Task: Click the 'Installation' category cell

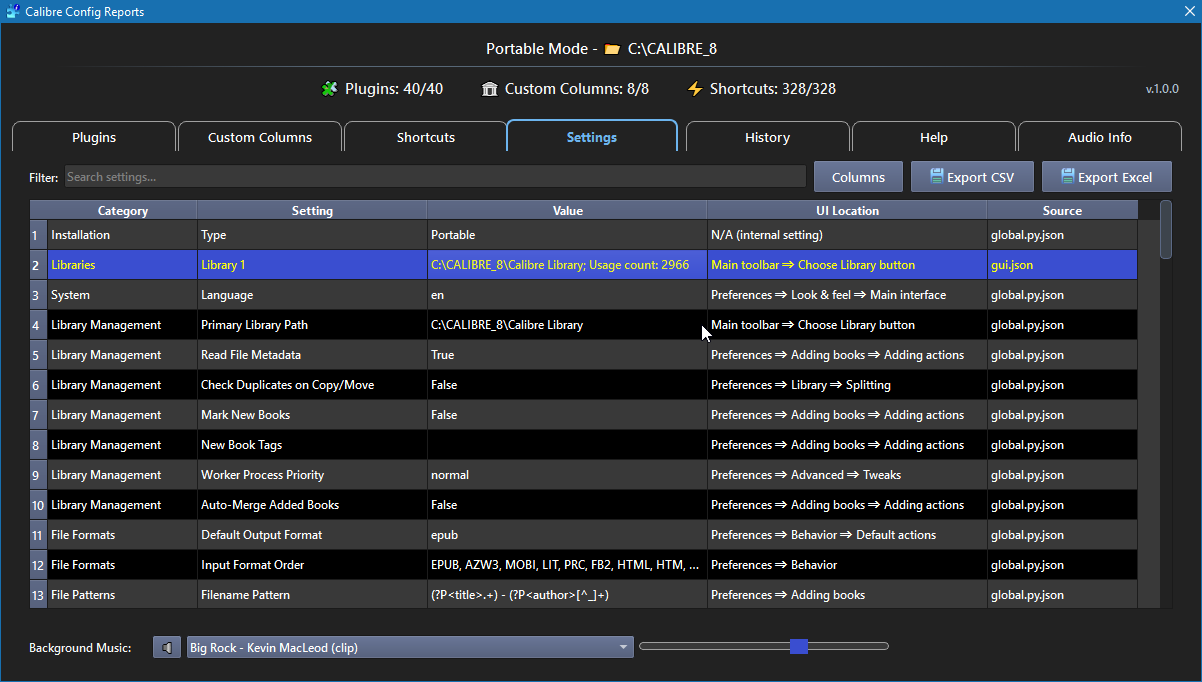Action: [x=122, y=235]
